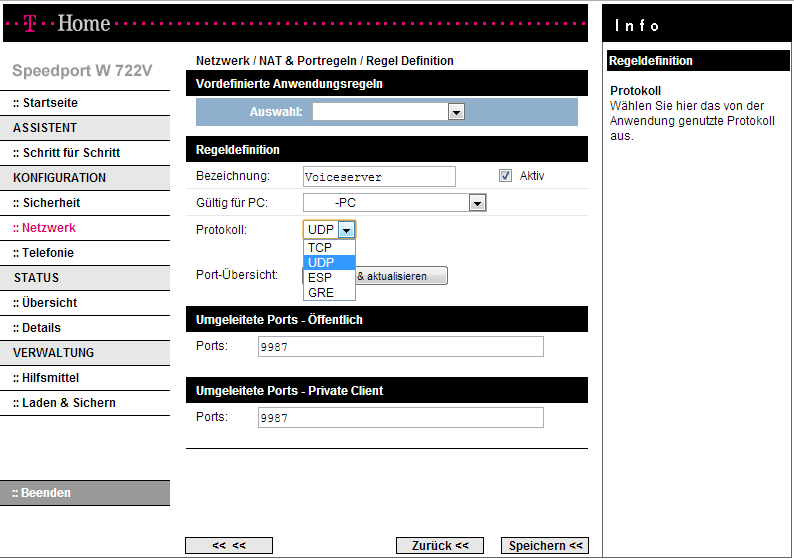Viewport: 794px width, 559px height.
Task: Click Beenden to log out
Action: click(85, 493)
